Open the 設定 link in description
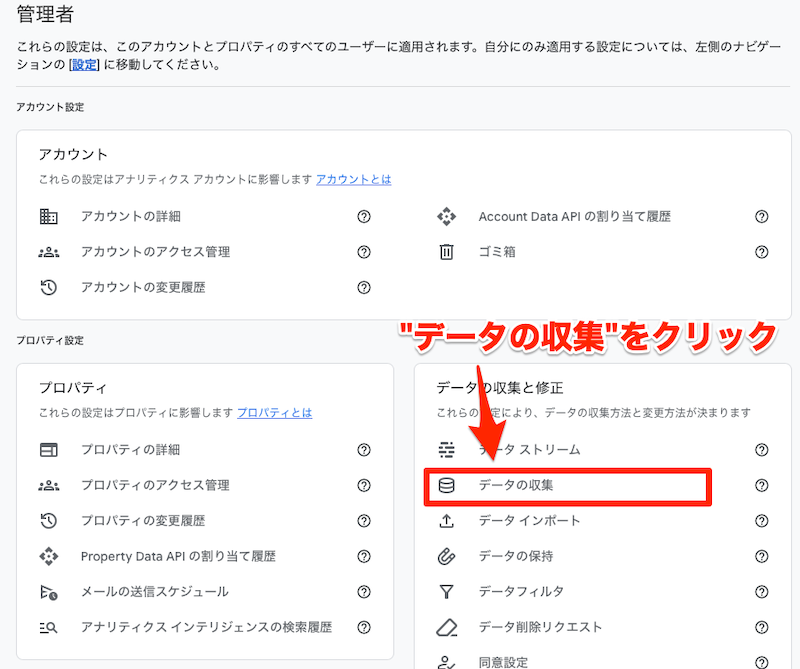 84,65
